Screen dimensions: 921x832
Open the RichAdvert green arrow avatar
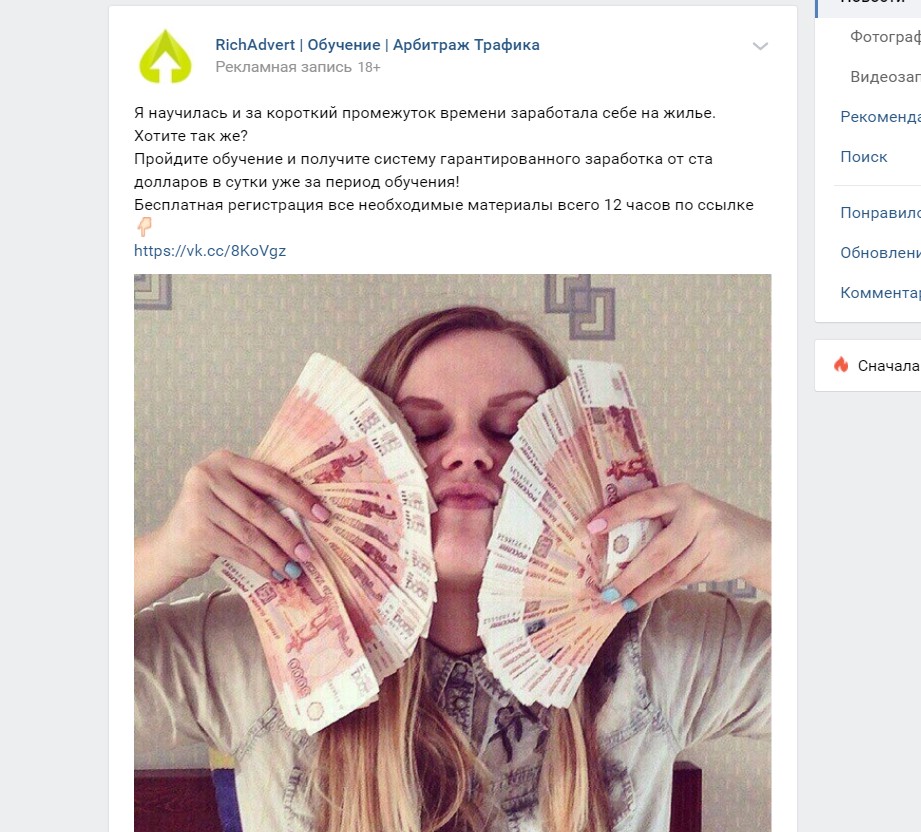165,56
